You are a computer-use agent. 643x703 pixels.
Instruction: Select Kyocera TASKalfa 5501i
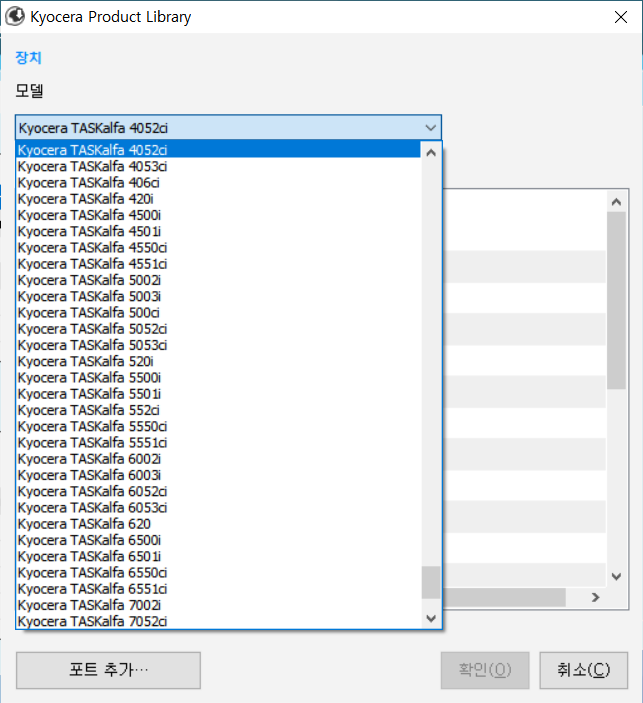(218, 394)
